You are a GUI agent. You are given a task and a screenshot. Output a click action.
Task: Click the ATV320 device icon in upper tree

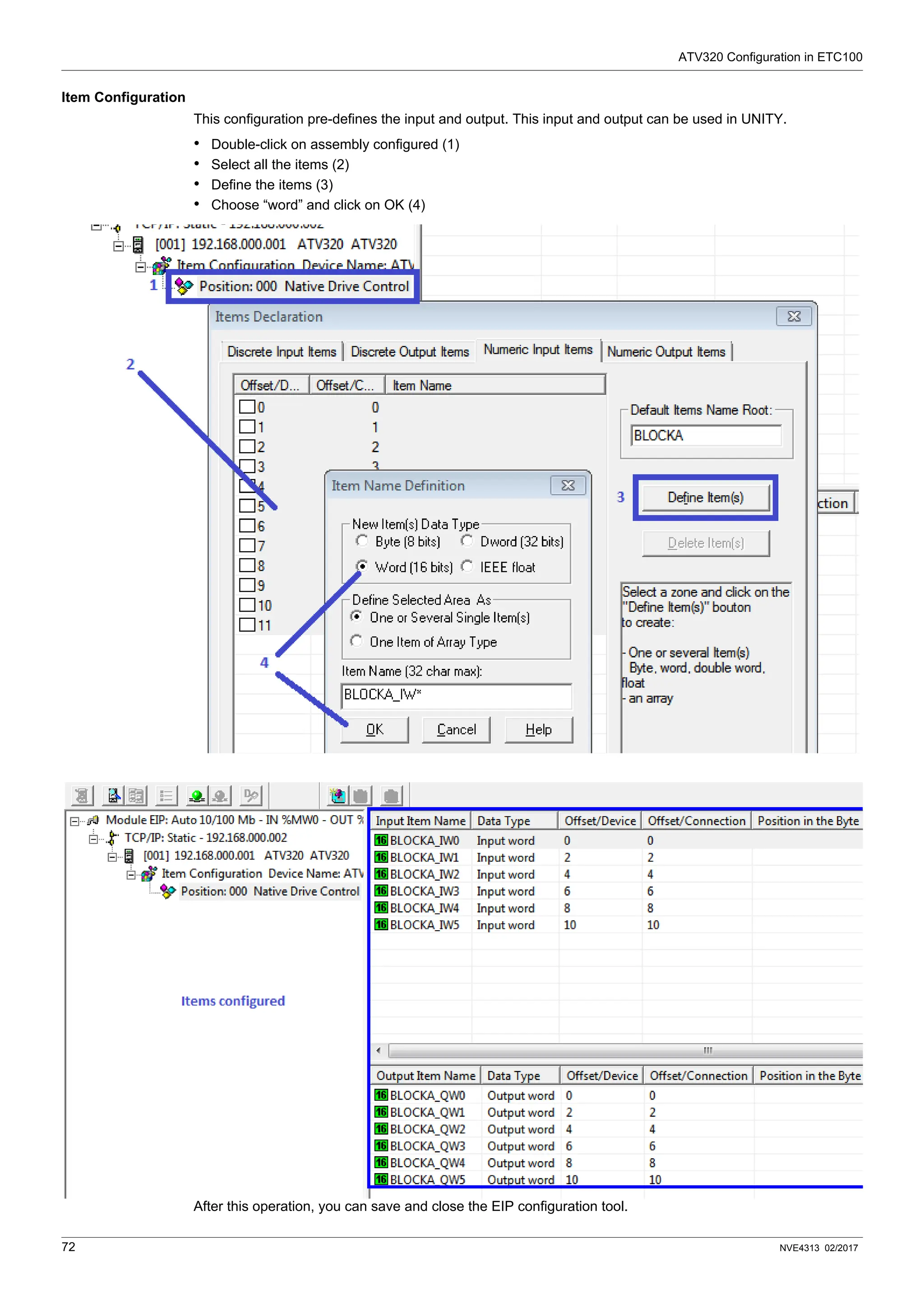point(138,244)
